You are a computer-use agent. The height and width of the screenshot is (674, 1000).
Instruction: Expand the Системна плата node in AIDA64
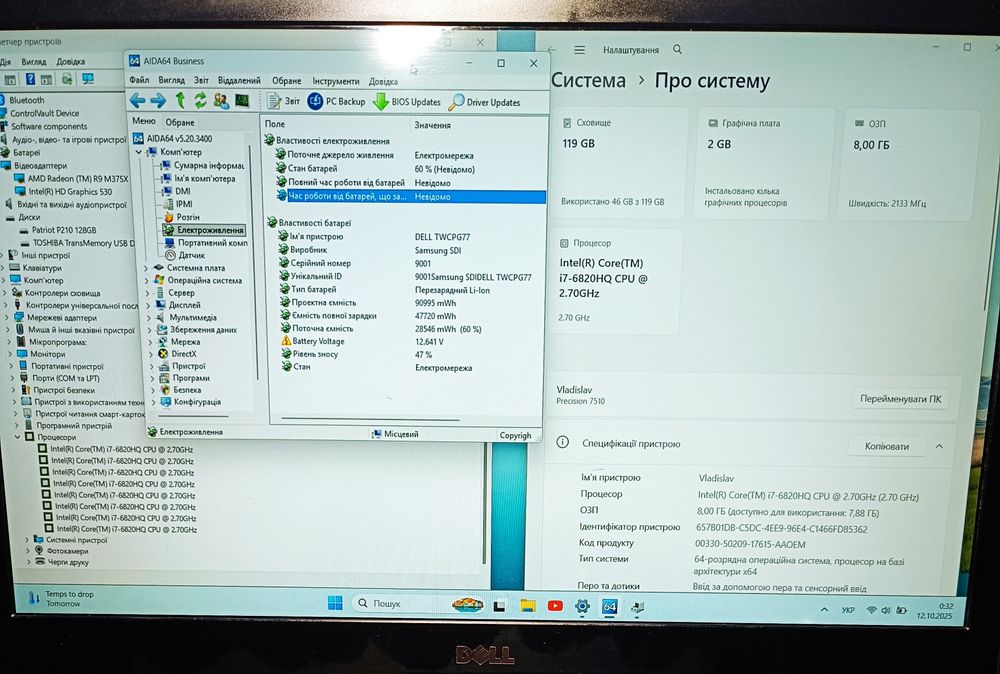coord(146,268)
